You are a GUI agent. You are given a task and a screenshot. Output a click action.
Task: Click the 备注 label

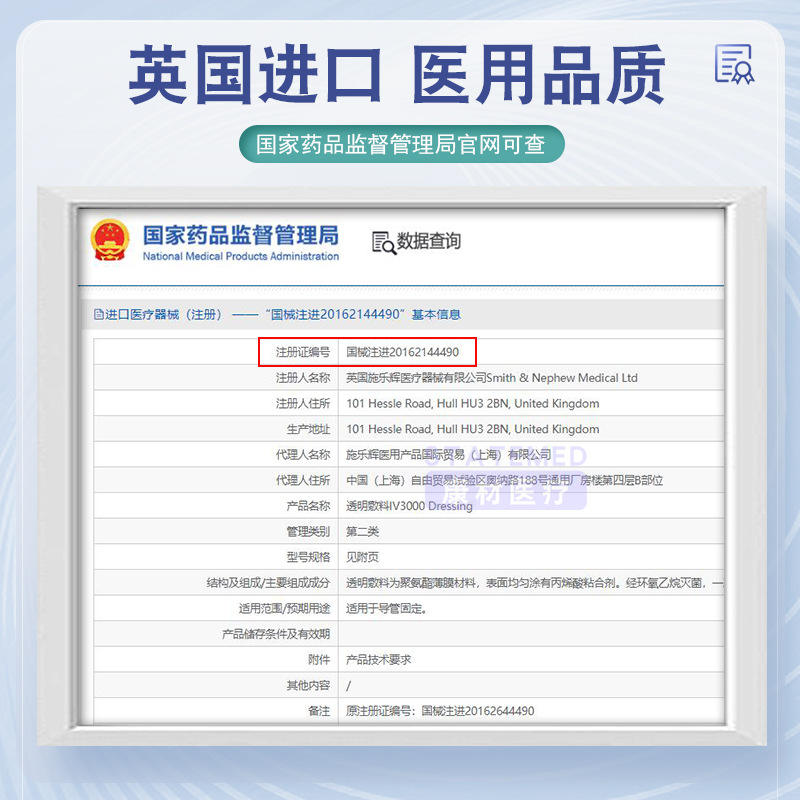tap(319, 711)
